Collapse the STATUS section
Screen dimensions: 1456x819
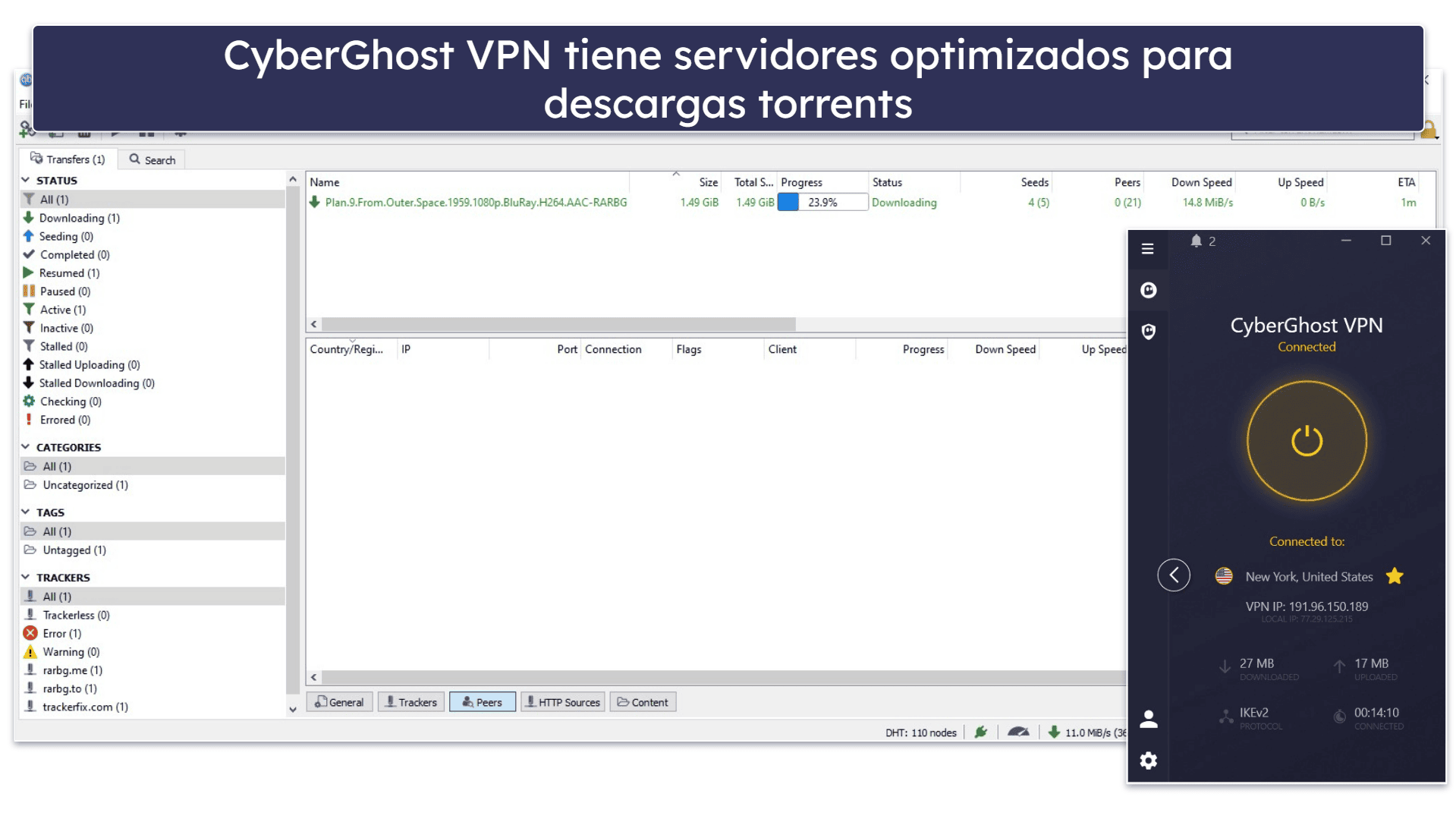(x=25, y=180)
